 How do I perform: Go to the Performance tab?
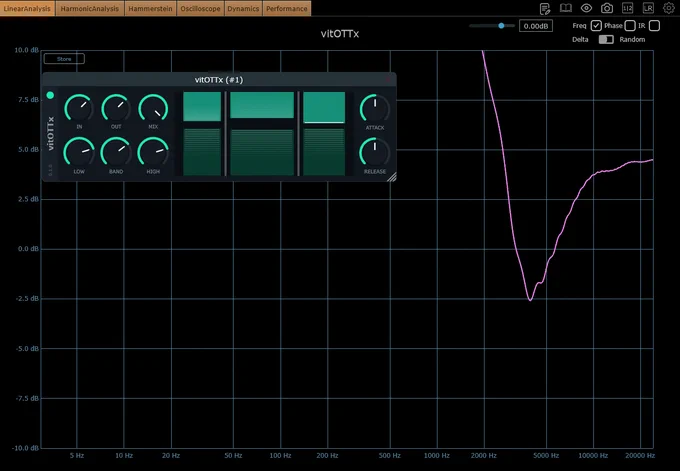click(x=287, y=8)
